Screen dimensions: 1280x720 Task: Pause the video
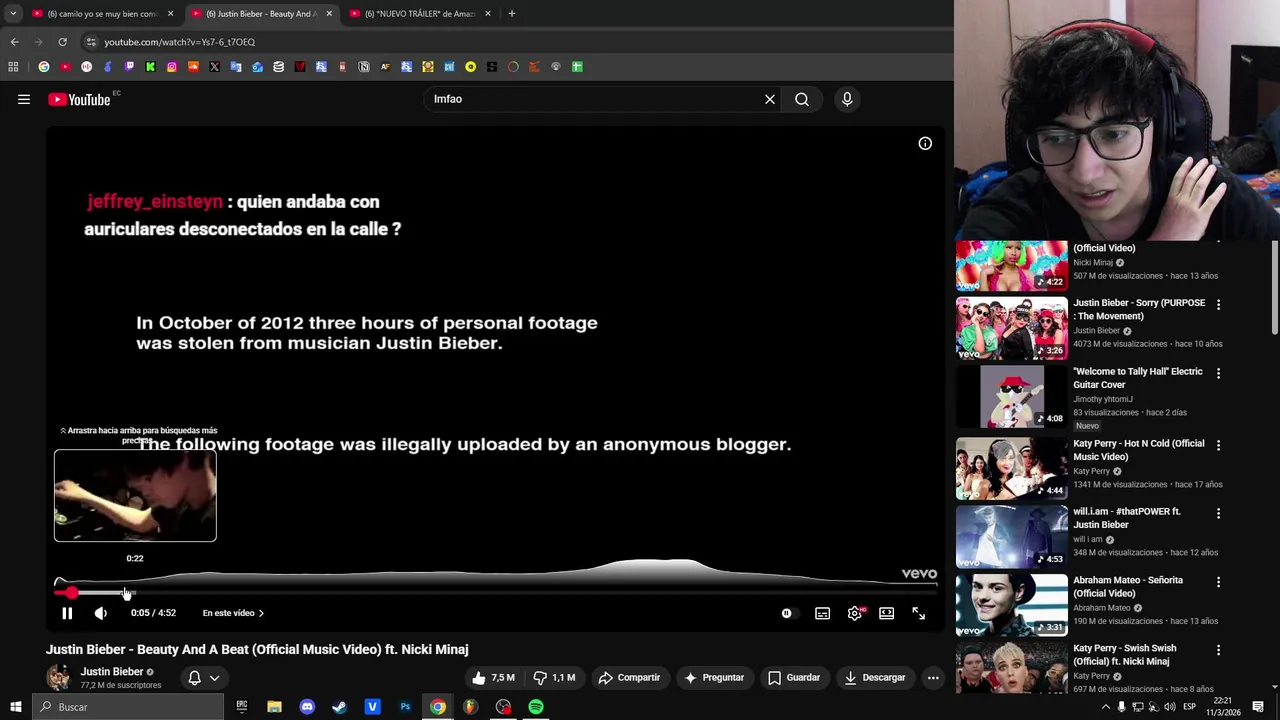click(67, 613)
